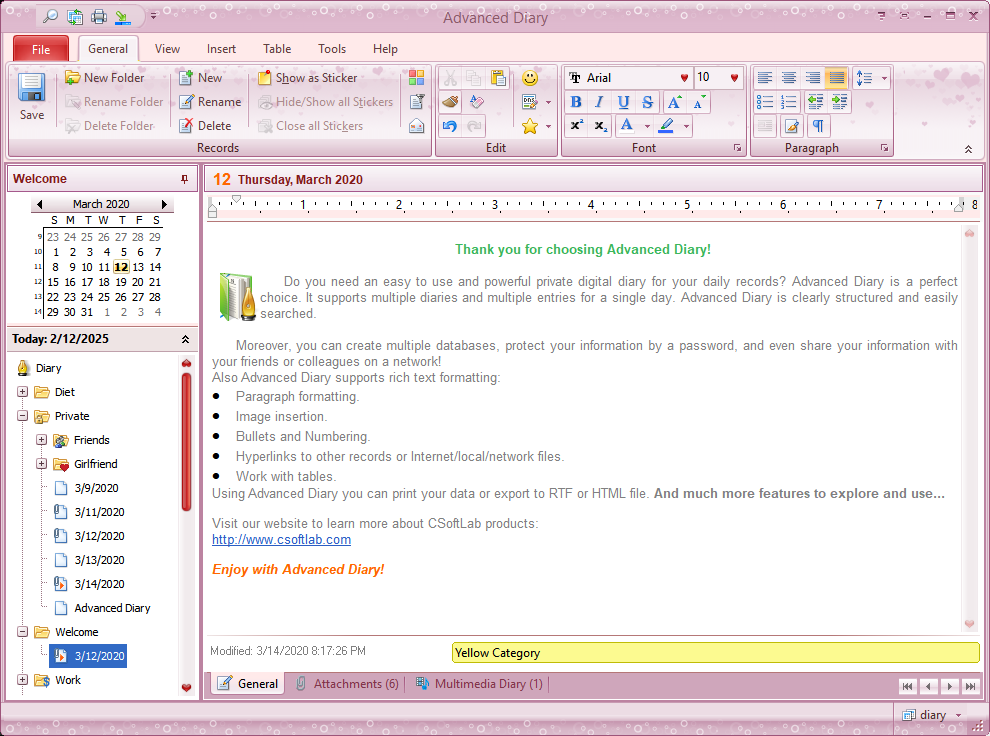Select March 20 in the calendar

(x=138, y=282)
